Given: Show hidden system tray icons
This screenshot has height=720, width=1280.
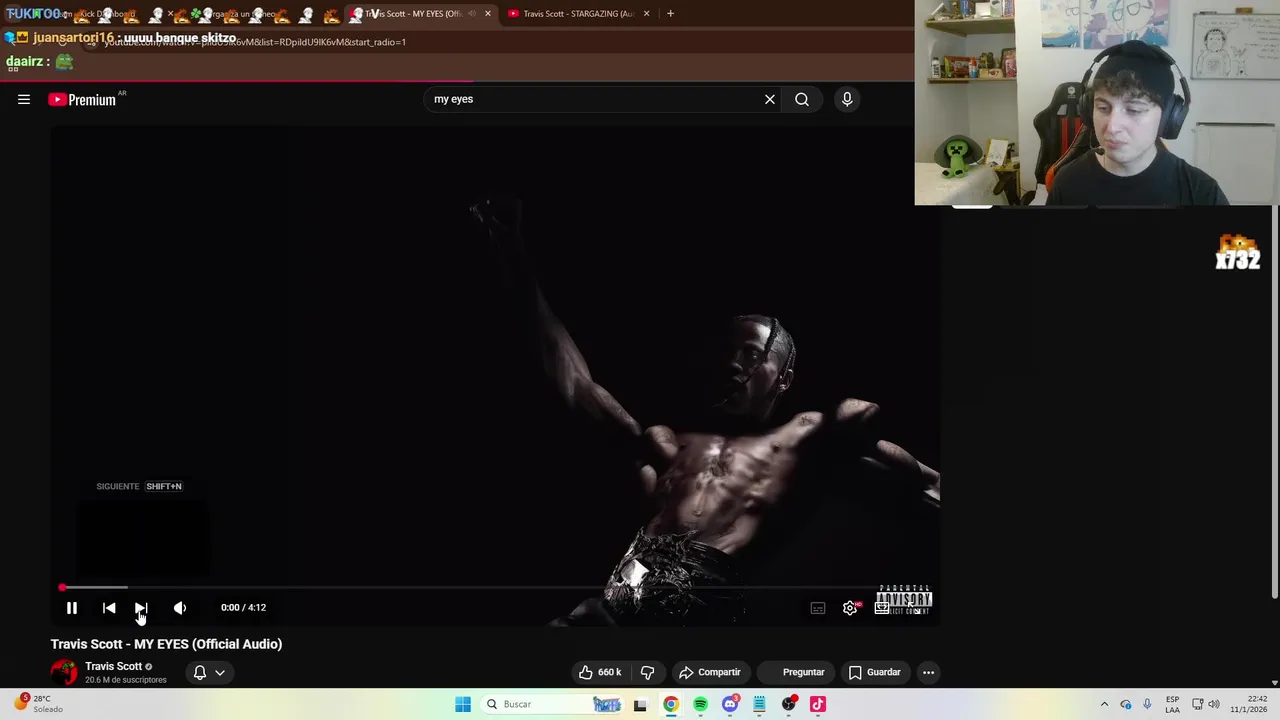Looking at the screenshot, I should click(1104, 704).
